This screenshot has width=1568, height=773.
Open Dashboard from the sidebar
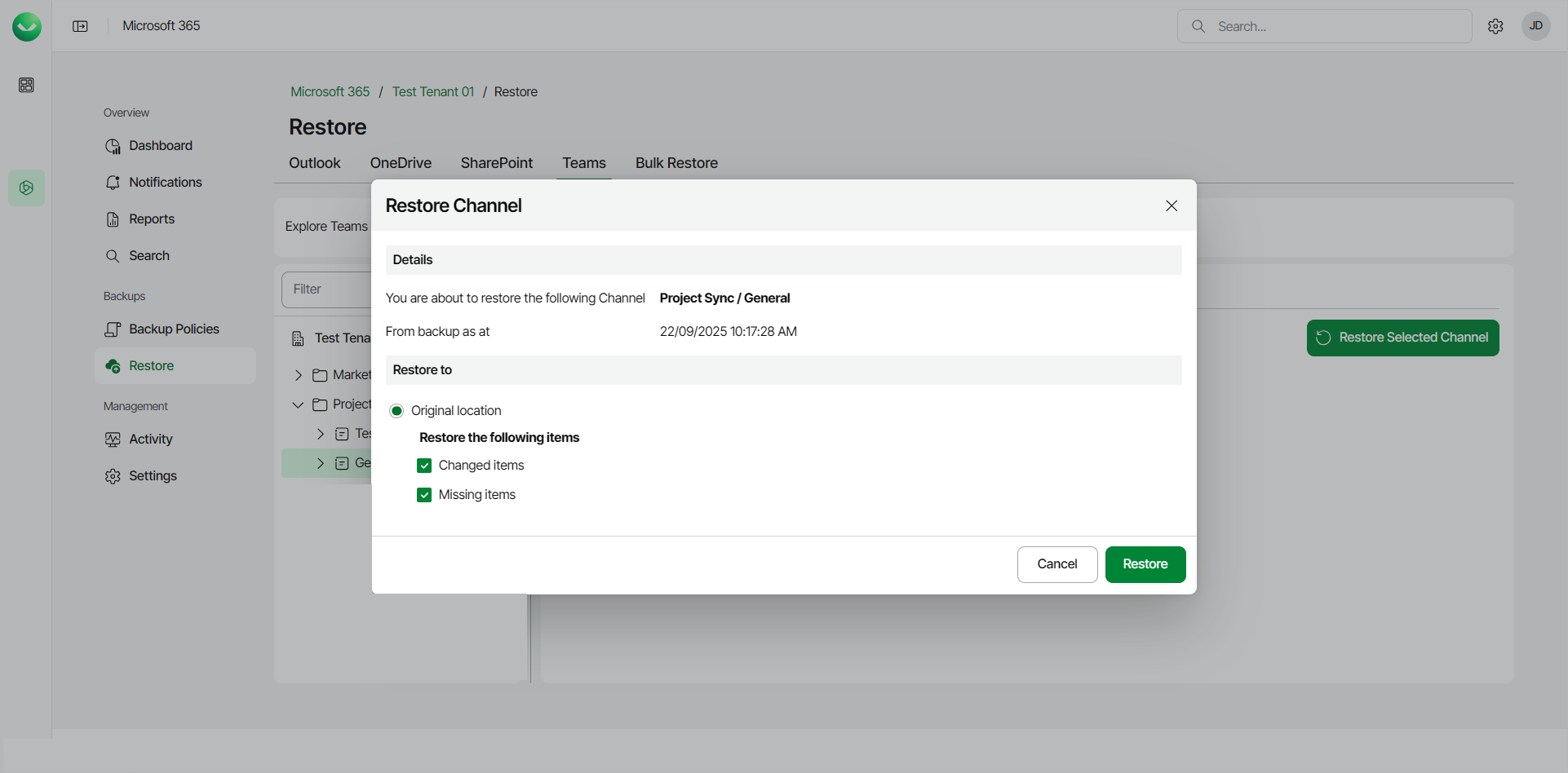[160, 146]
